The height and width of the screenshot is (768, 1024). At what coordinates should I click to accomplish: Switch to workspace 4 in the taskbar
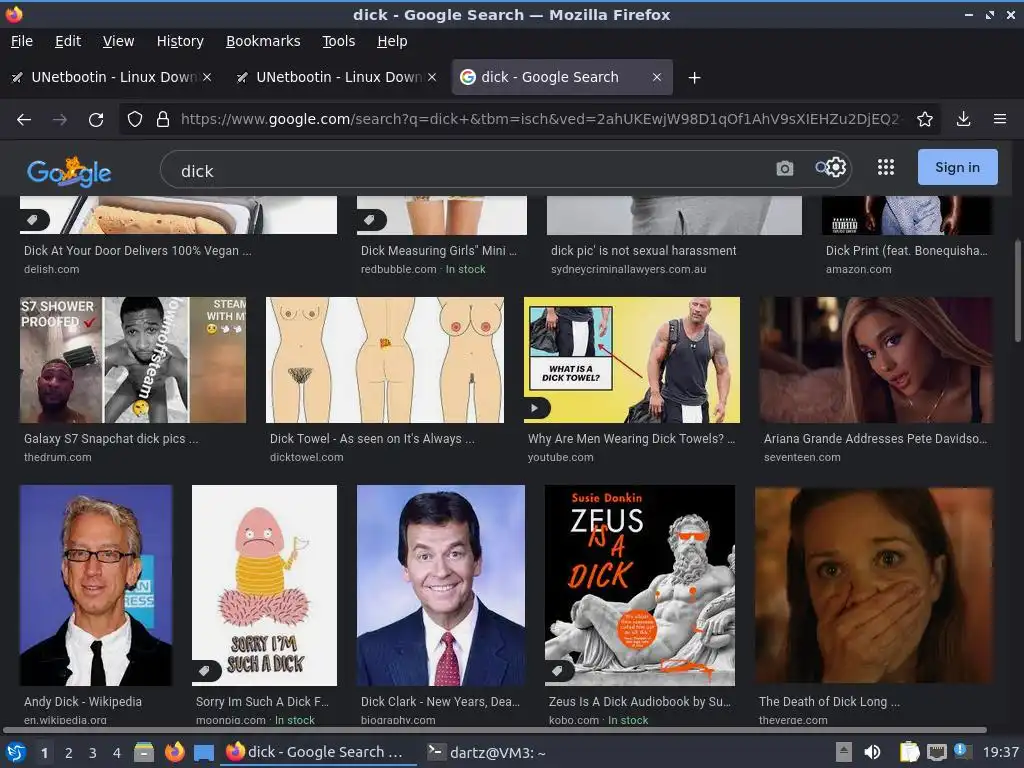coord(117,753)
